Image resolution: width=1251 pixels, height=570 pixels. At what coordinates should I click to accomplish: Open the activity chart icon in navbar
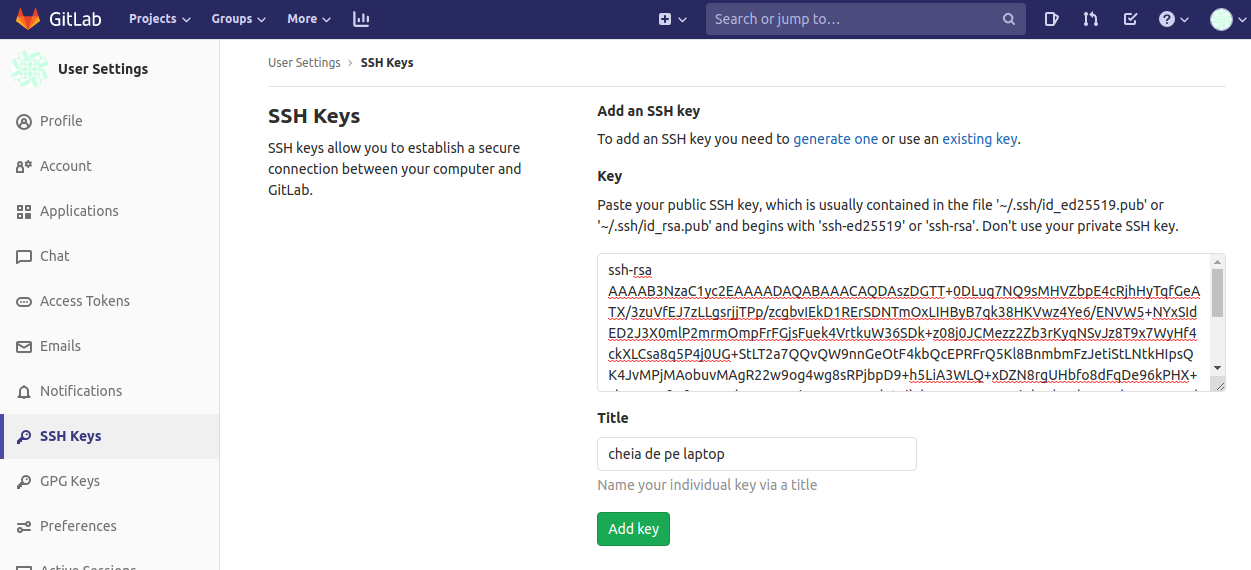click(361, 19)
